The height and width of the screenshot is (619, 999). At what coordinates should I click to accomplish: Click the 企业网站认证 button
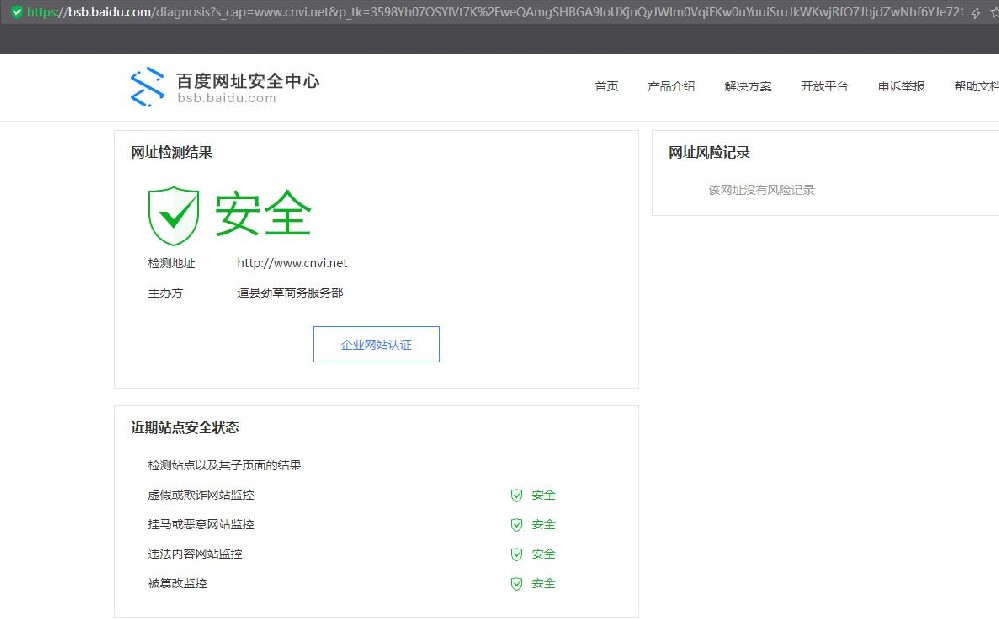pos(377,345)
